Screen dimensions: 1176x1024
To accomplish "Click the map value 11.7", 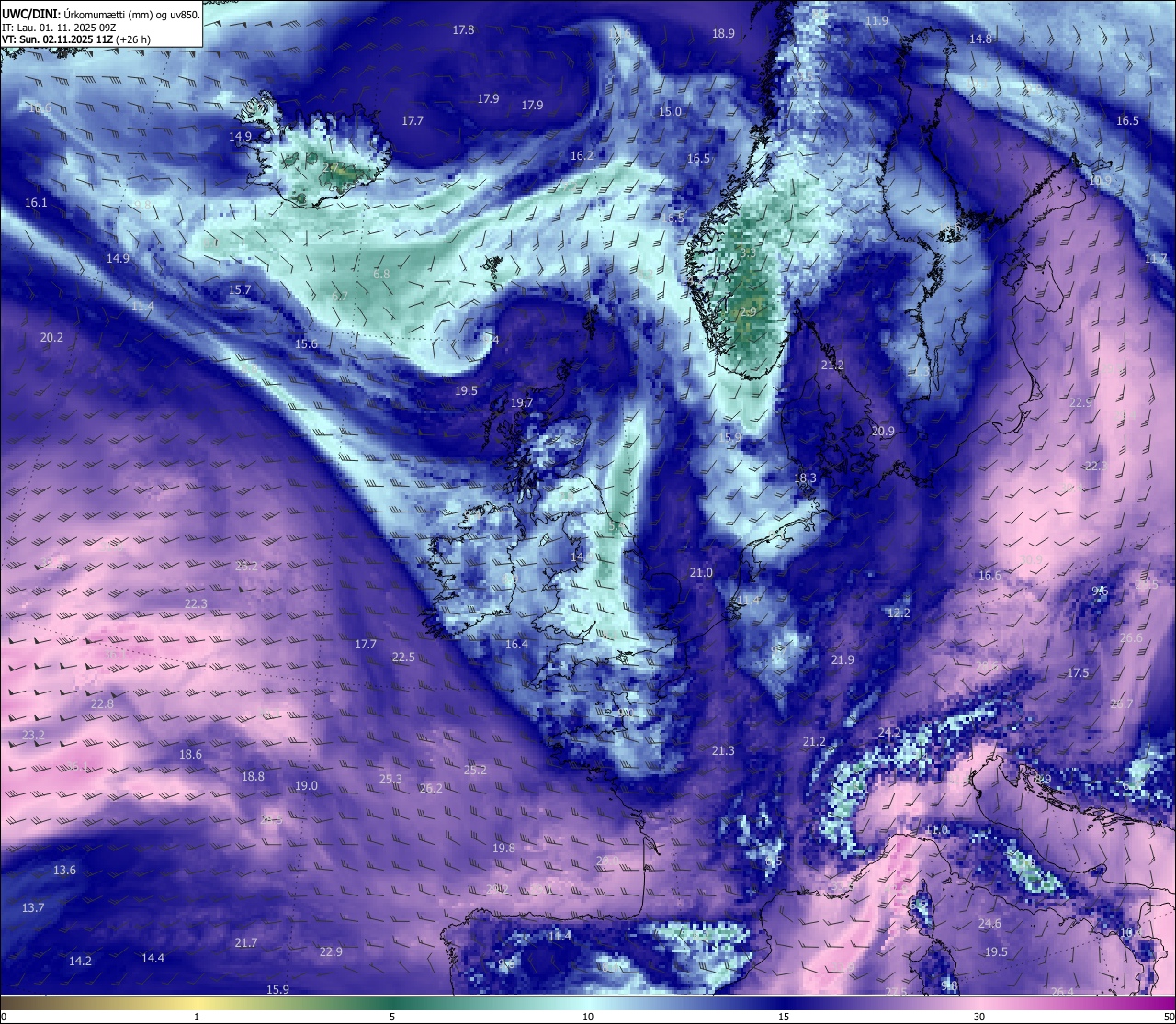I will 1156,259.
